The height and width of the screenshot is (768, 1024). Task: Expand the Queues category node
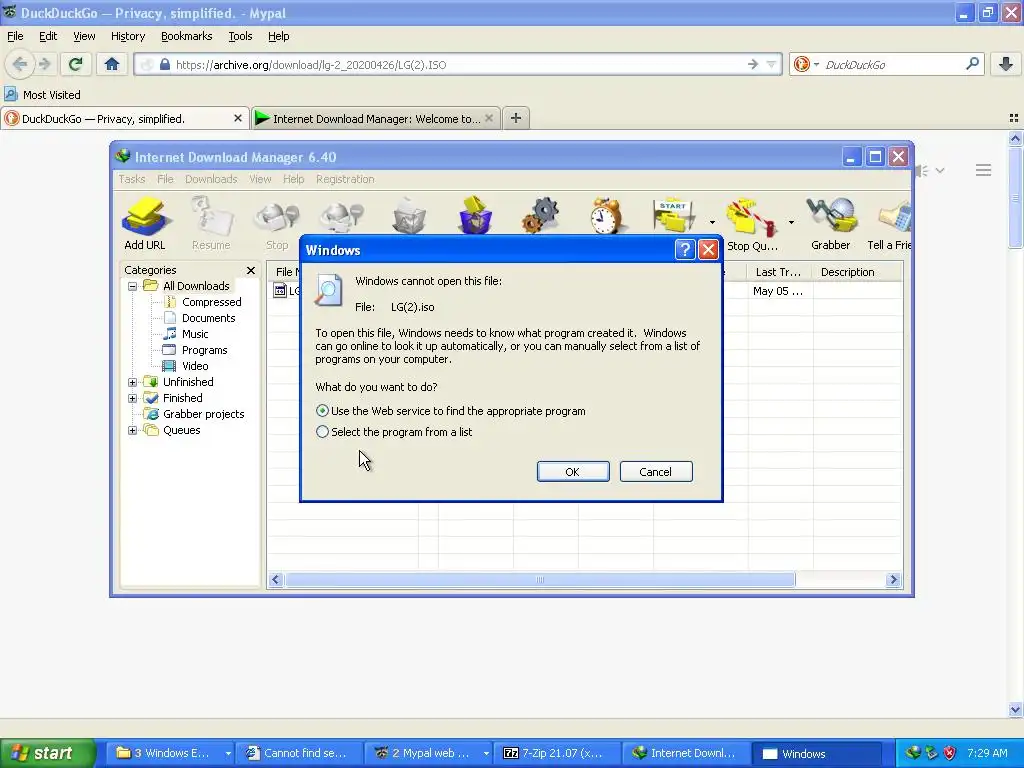click(133, 430)
